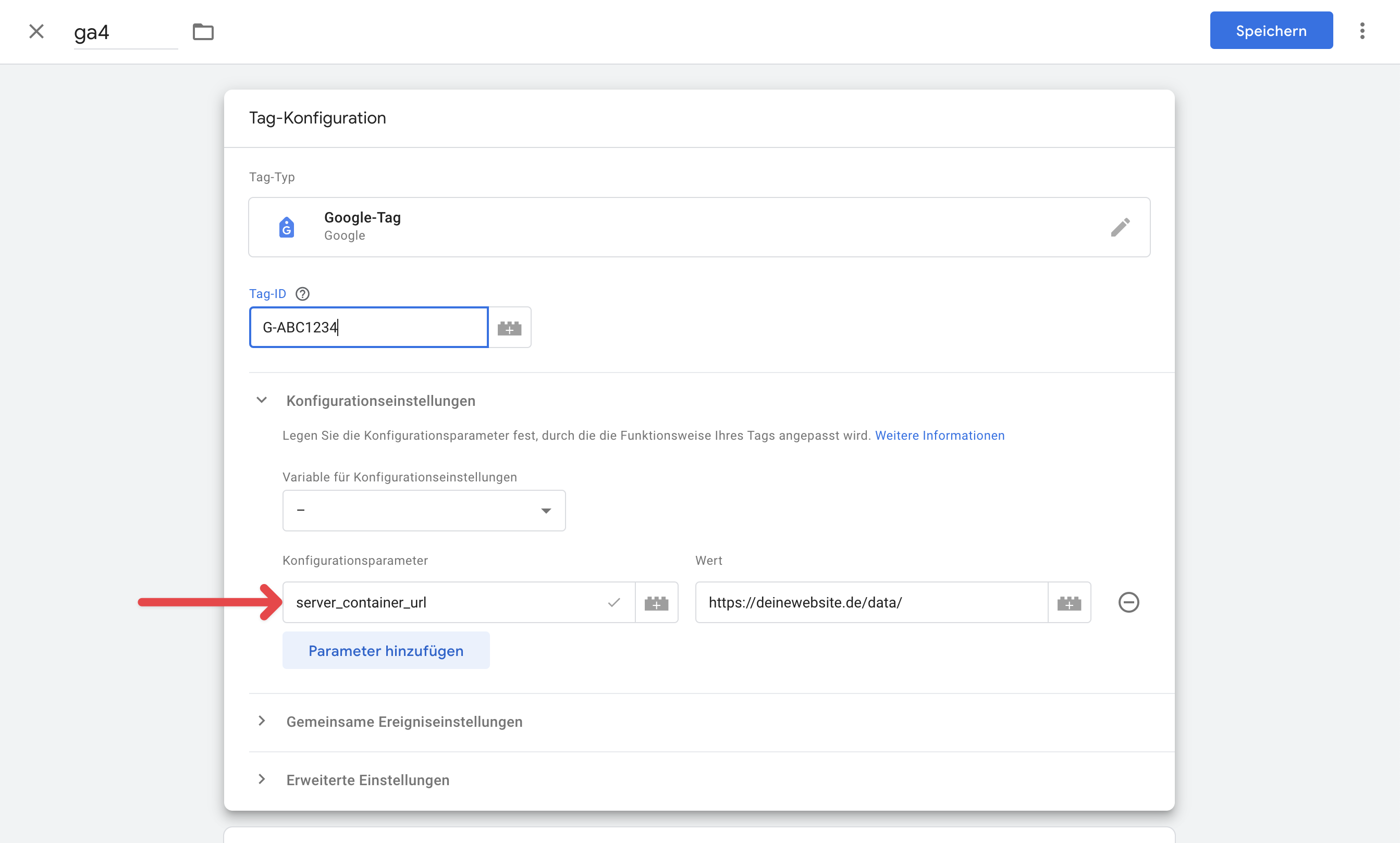Collapse the Konfigurationseinstellungen section
1400x843 pixels.
click(262, 400)
